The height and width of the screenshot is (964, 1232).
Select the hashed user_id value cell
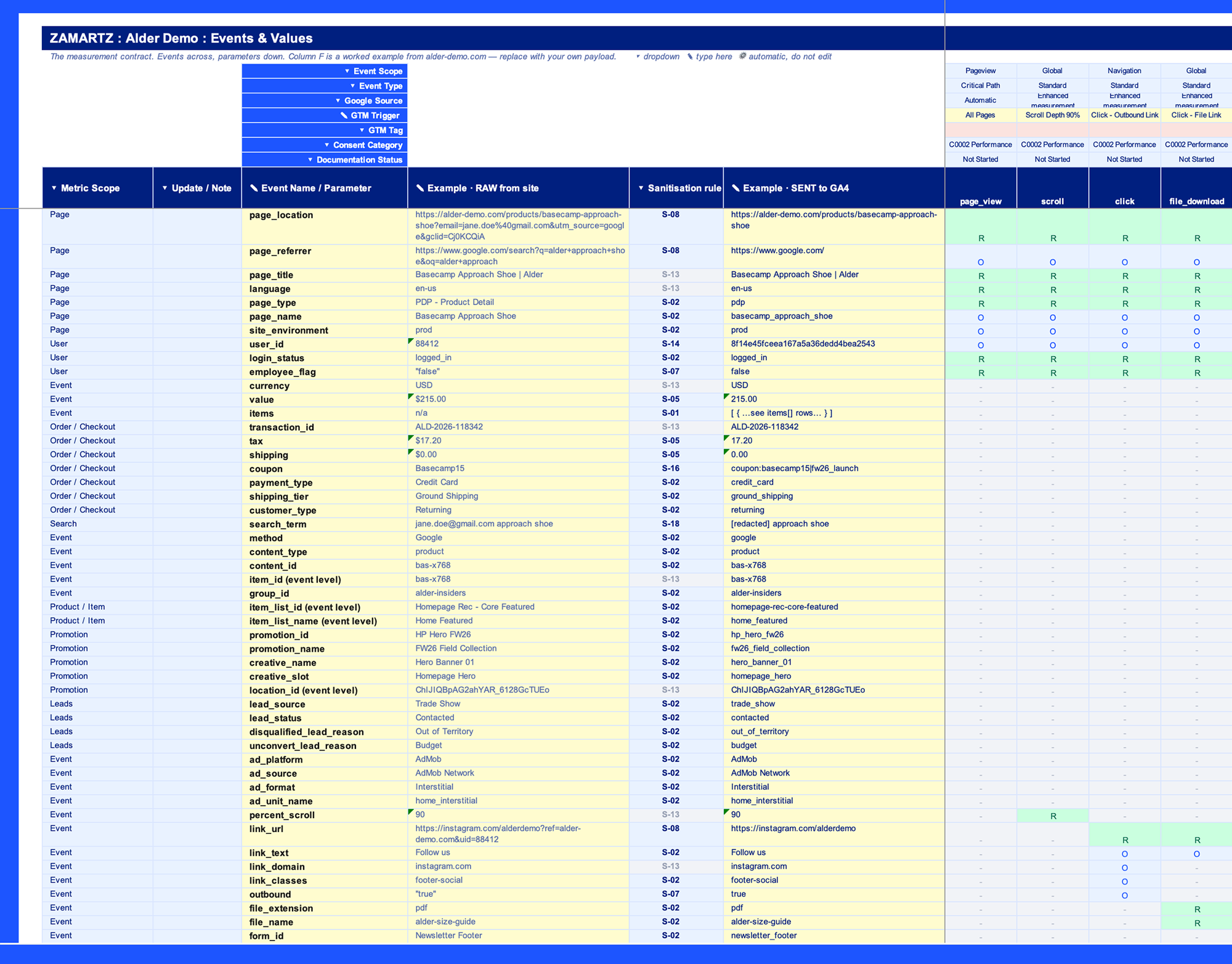[834, 344]
